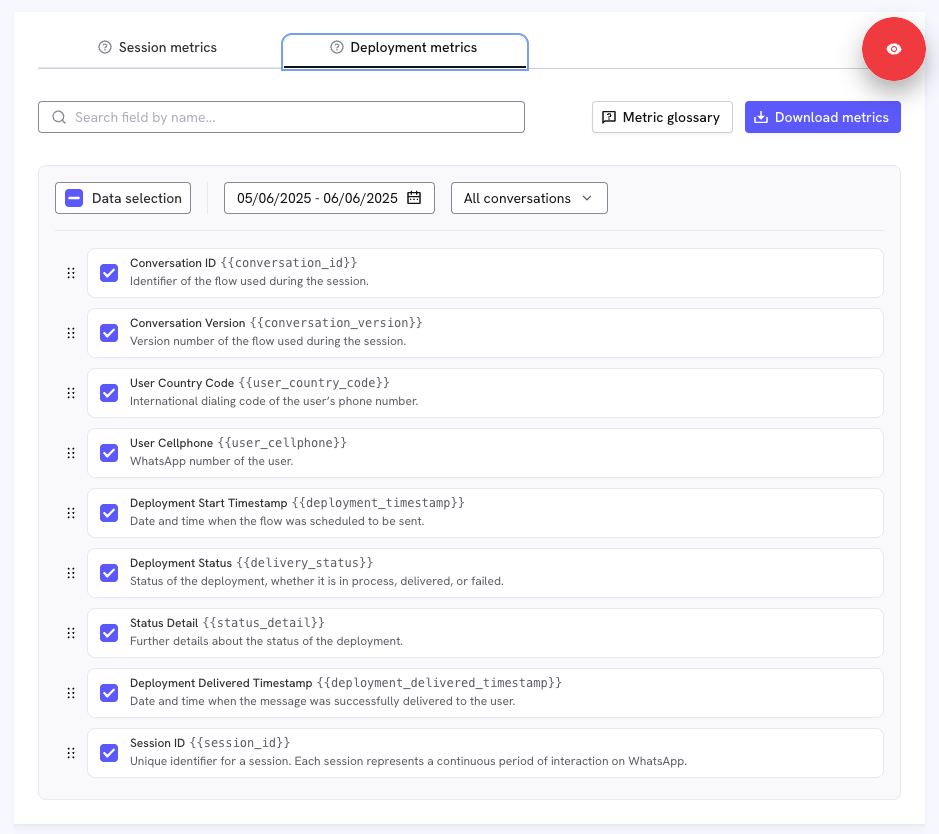Screen dimensions: 939x834
Task: Click 'Version number of the flow' description
Action: [268, 341]
